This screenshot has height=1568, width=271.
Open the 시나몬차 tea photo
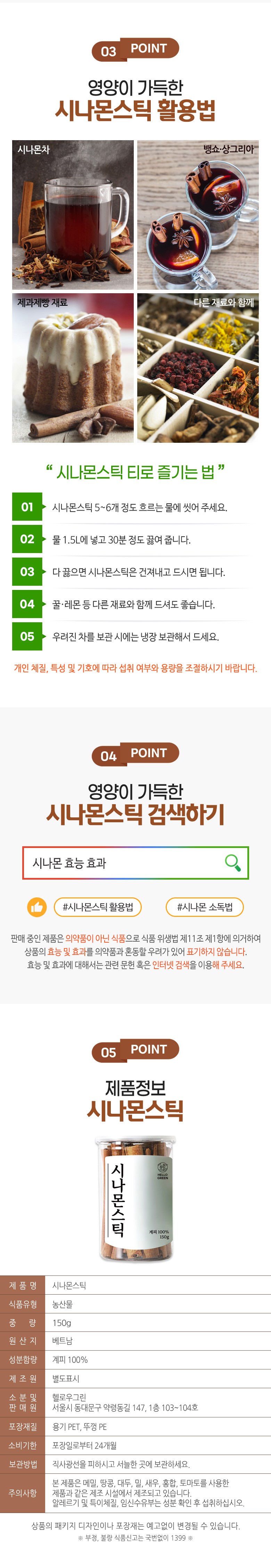pyautogui.click(x=73, y=215)
